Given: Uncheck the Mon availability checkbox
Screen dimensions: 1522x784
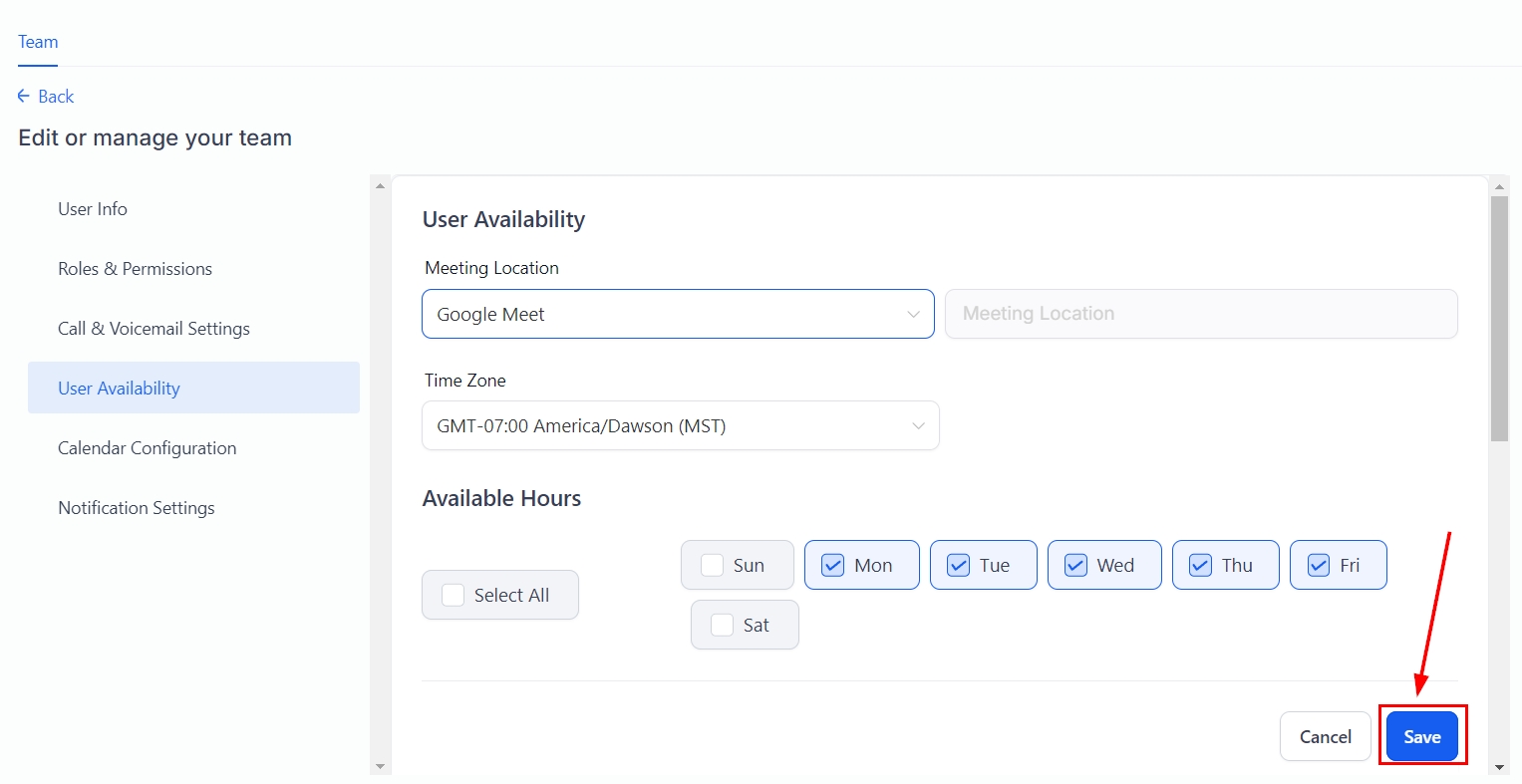Looking at the screenshot, I should point(832,565).
